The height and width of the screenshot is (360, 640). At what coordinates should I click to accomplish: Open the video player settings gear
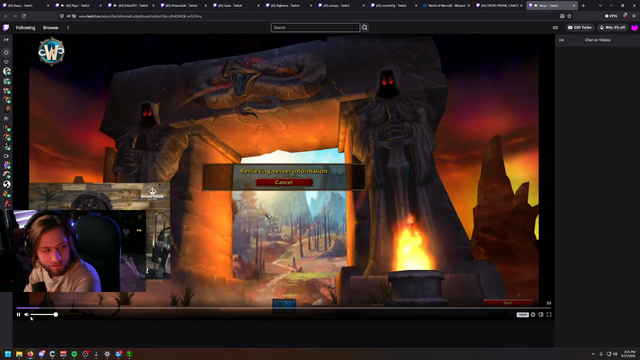point(533,315)
